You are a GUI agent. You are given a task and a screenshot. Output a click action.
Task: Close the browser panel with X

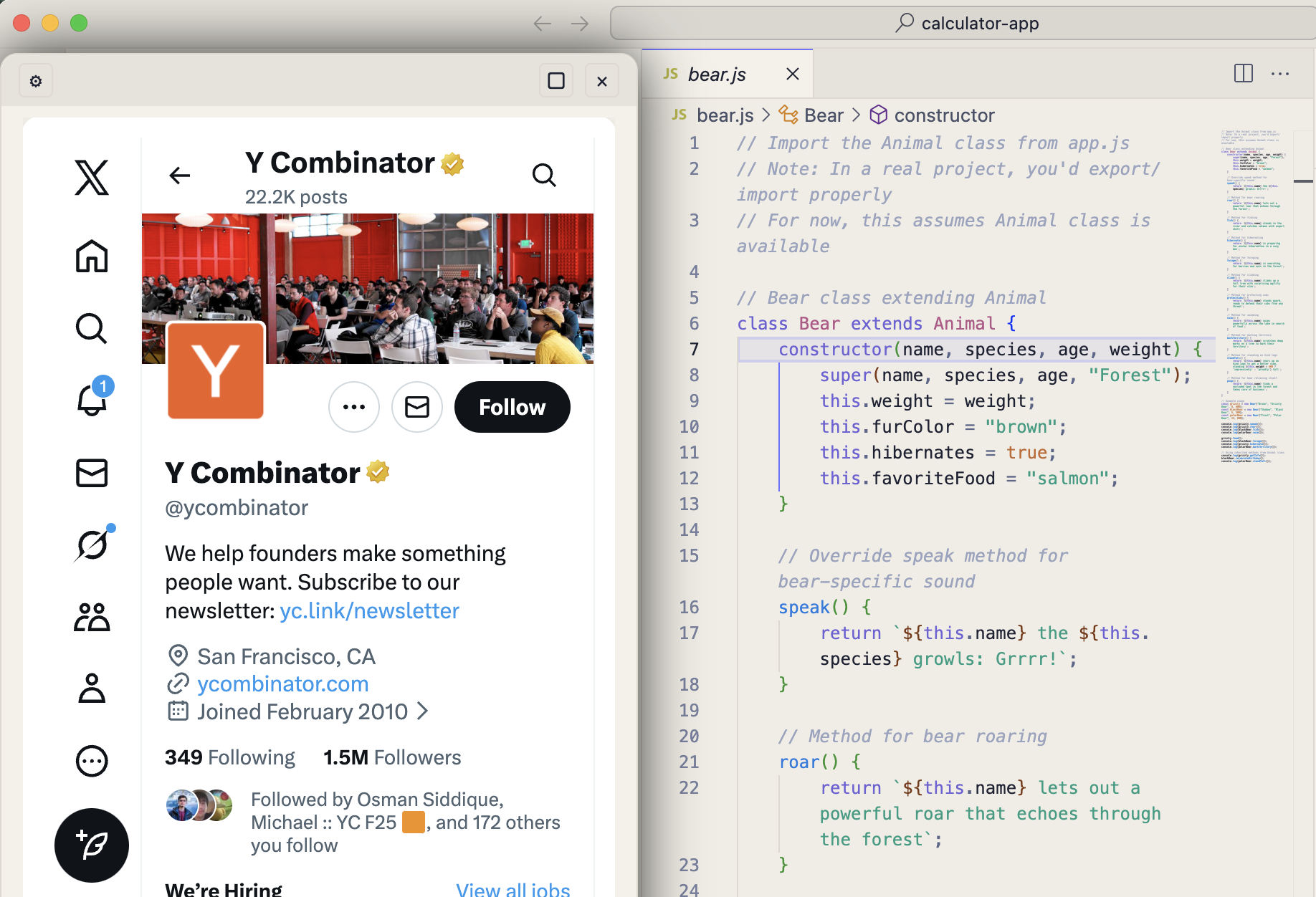pyautogui.click(x=602, y=81)
